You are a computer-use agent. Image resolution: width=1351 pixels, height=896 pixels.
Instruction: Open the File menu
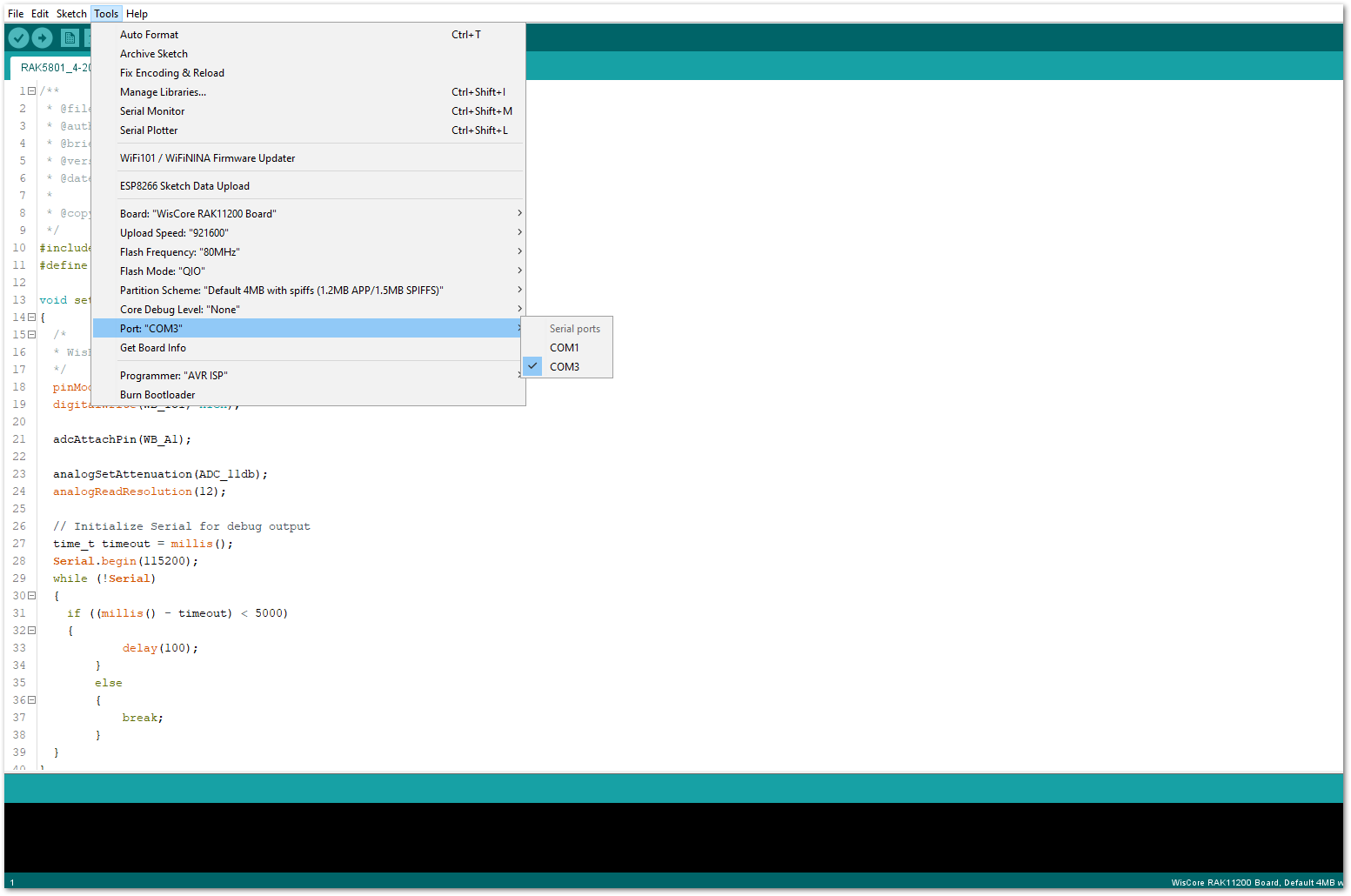(16, 14)
